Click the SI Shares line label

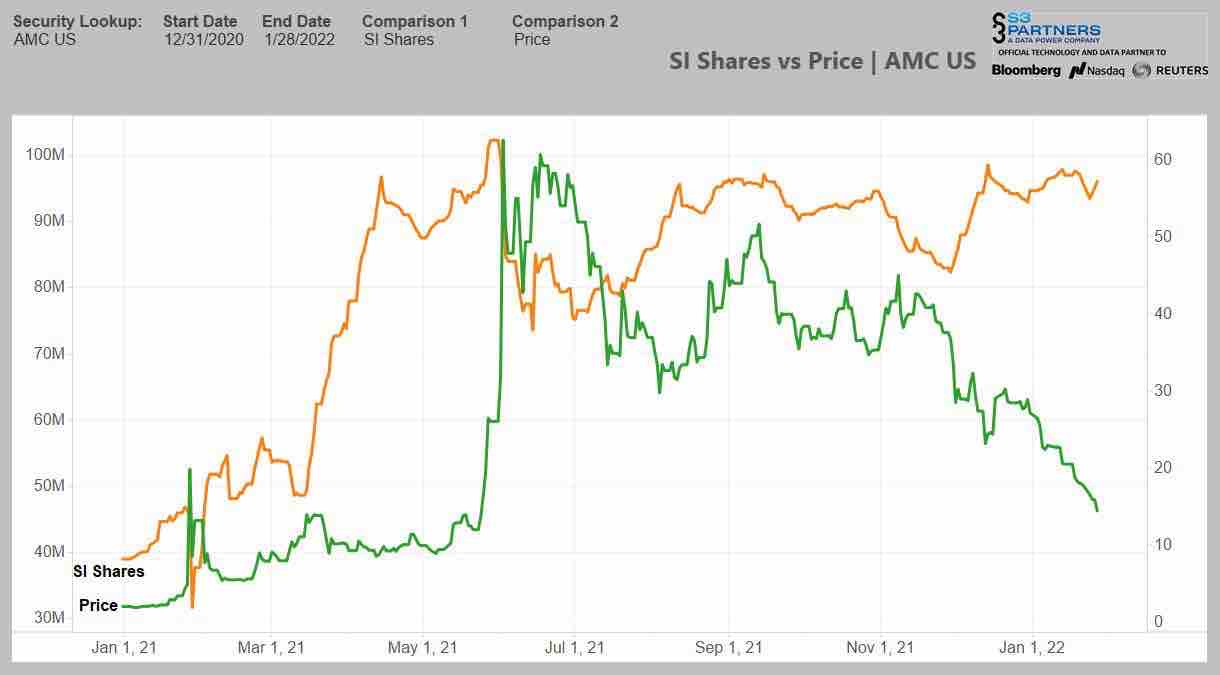coord(109,572)
